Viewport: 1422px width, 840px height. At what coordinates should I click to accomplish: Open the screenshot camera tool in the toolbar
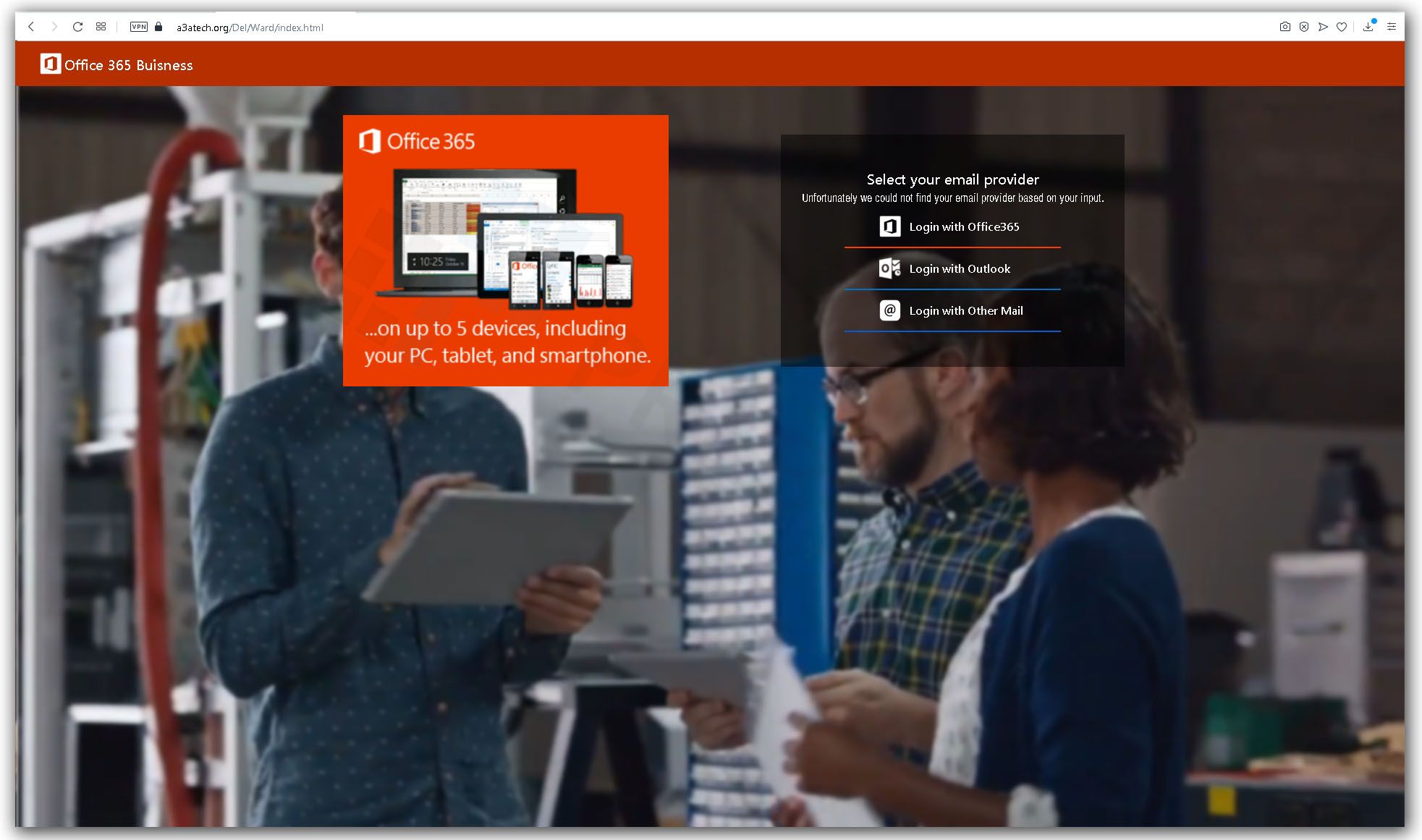point(1285,27)
